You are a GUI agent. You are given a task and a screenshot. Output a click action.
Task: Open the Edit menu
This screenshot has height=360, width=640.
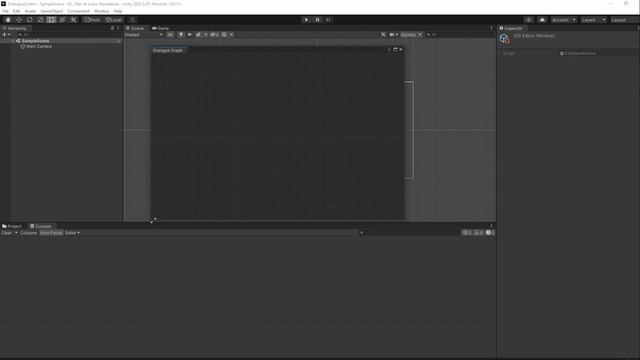16,11
